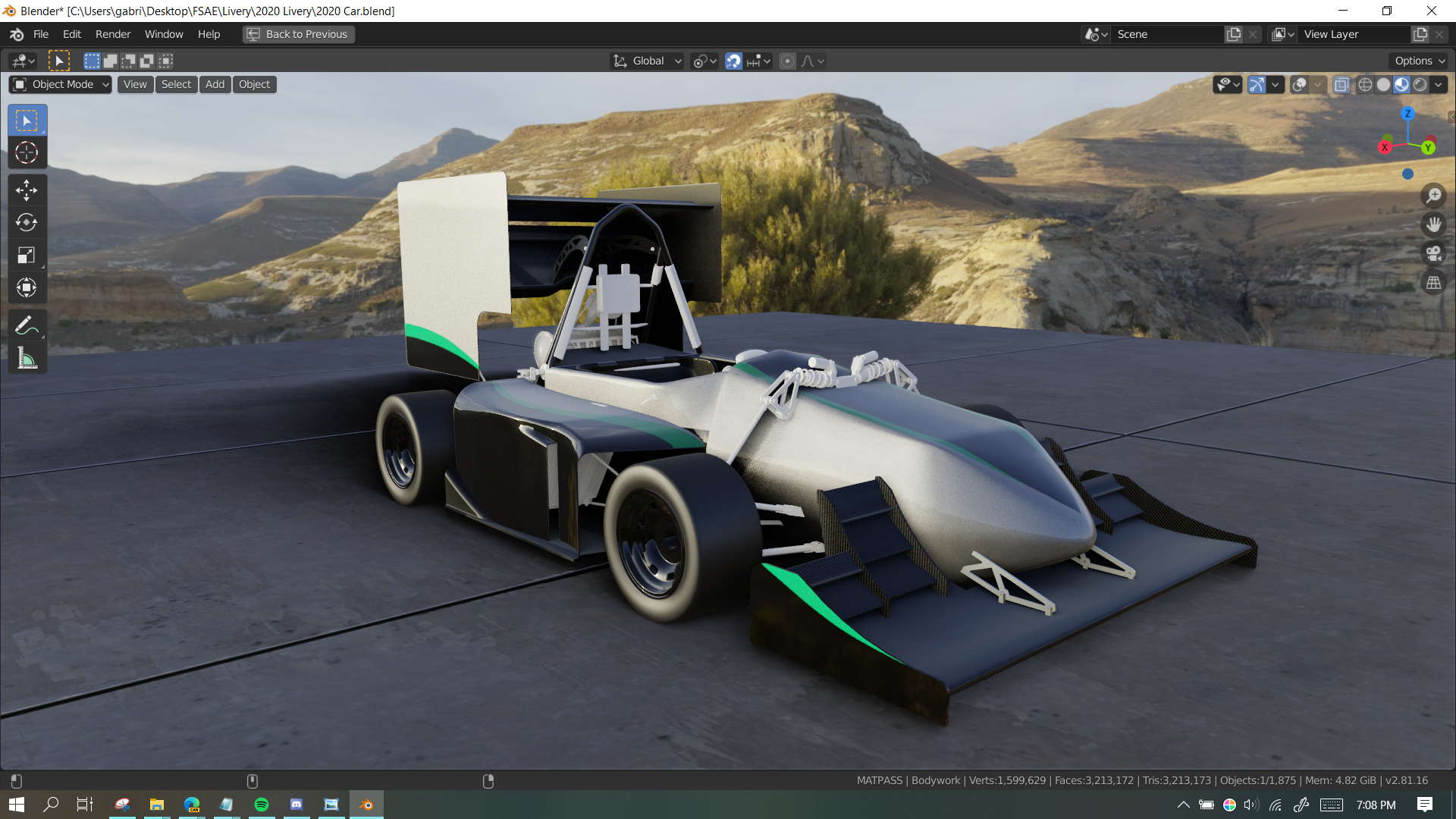Open the Help menu

[209, 34]
